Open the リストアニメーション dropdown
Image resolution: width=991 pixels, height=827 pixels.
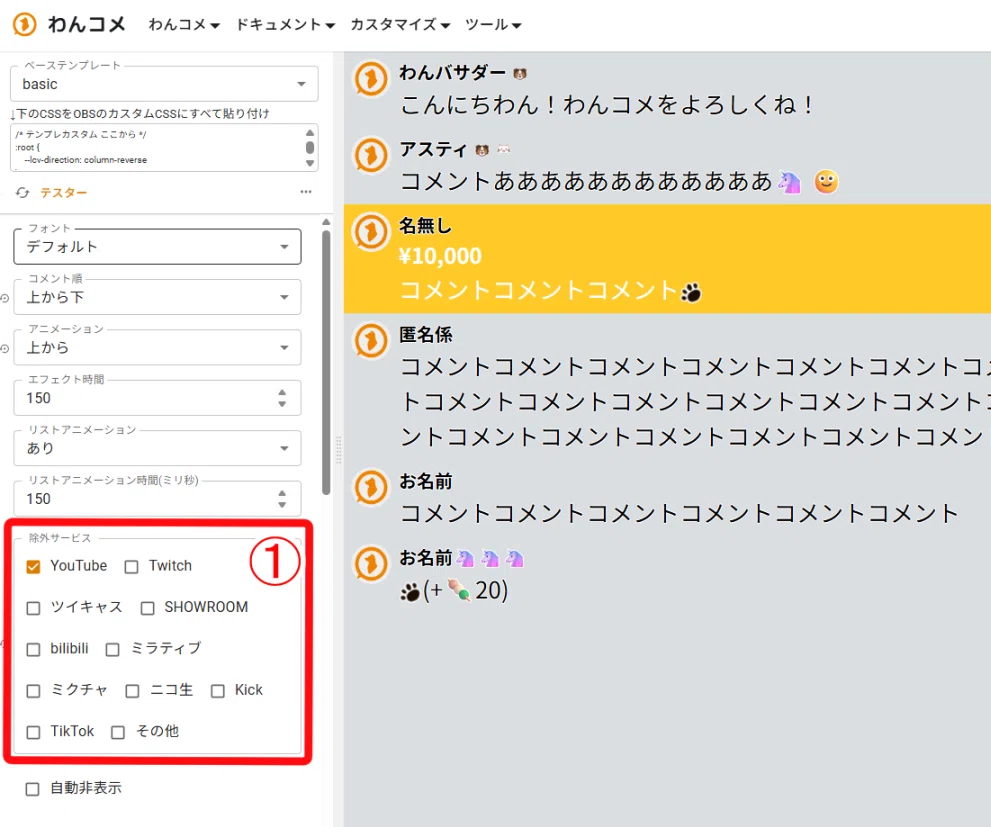157,448
